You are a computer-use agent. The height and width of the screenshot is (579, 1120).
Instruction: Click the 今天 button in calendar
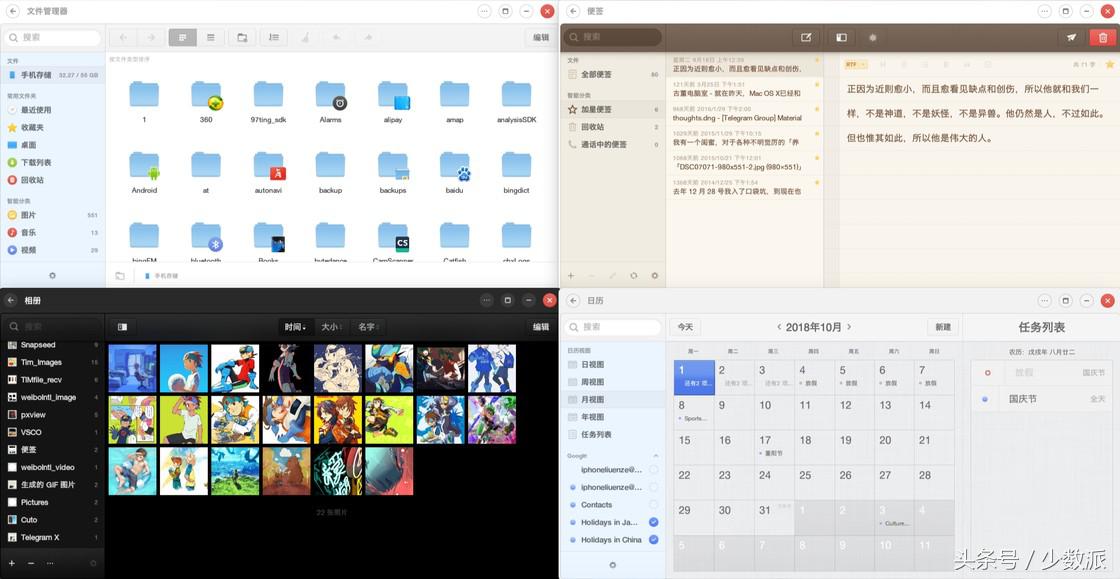[x=685, y=327]
